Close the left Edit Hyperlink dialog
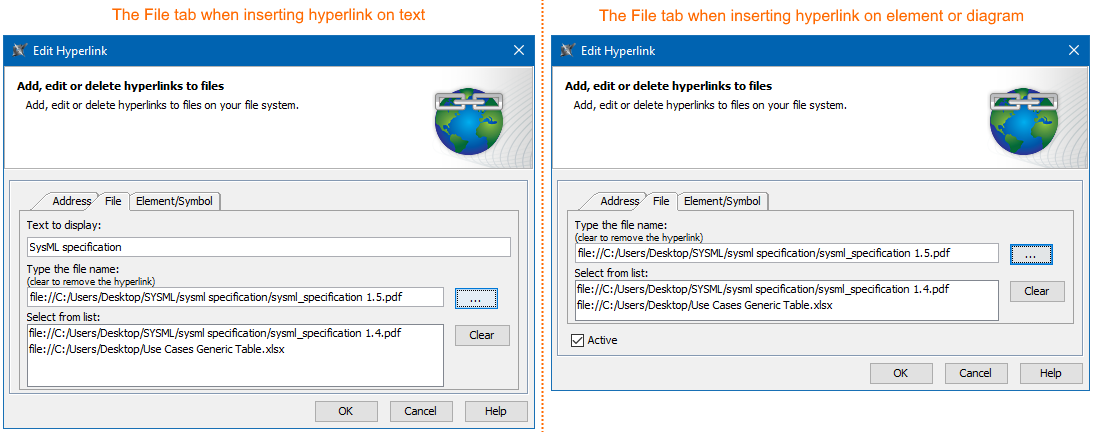 point(519,50)
